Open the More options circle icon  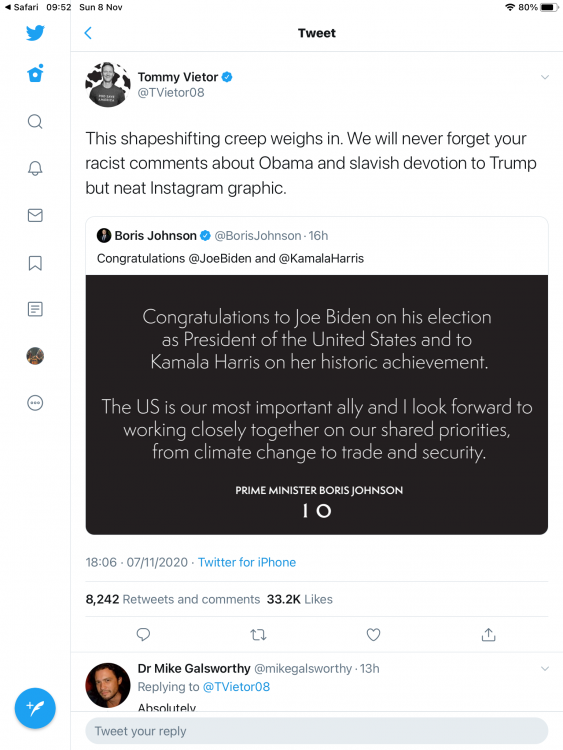[35, 403]
